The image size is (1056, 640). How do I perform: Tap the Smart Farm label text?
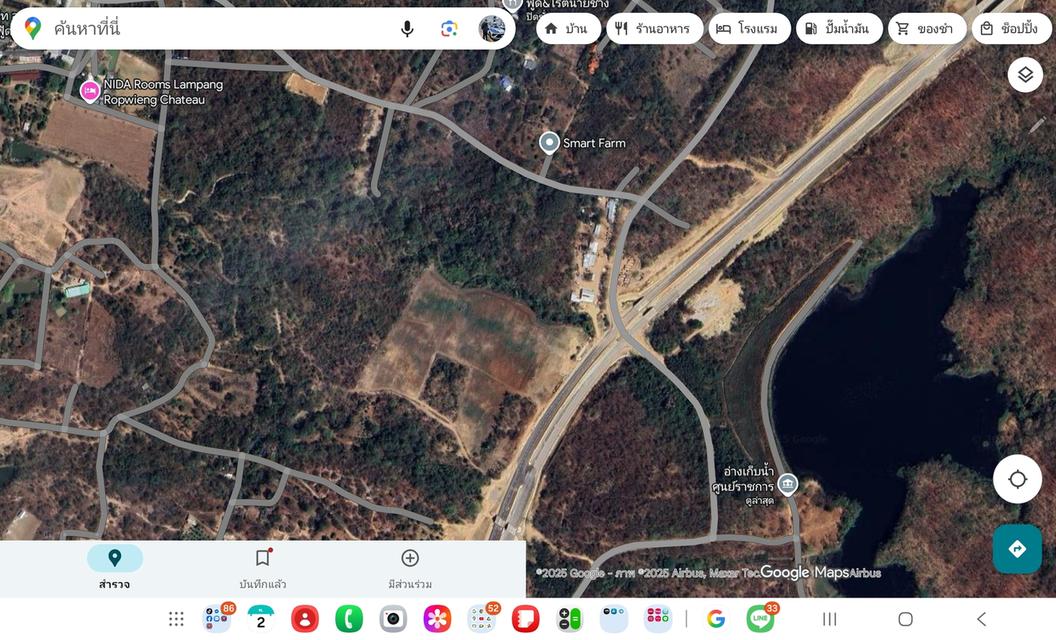(x=594, y=143)
